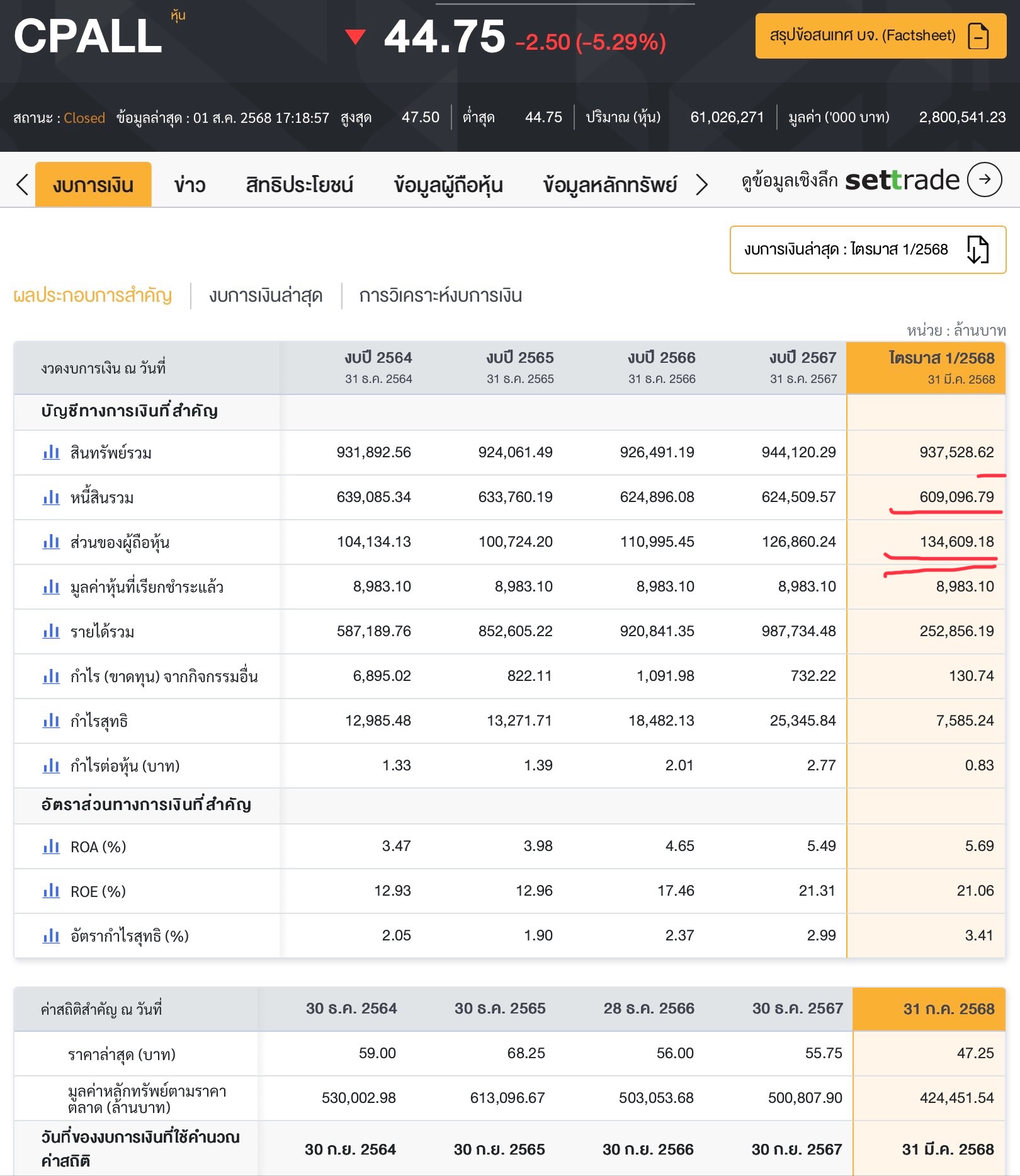The image size is (1020, 1176).
Task: Open chart icon for กำไรต่อหุ้น (บาท)
Action: (51, 765)
